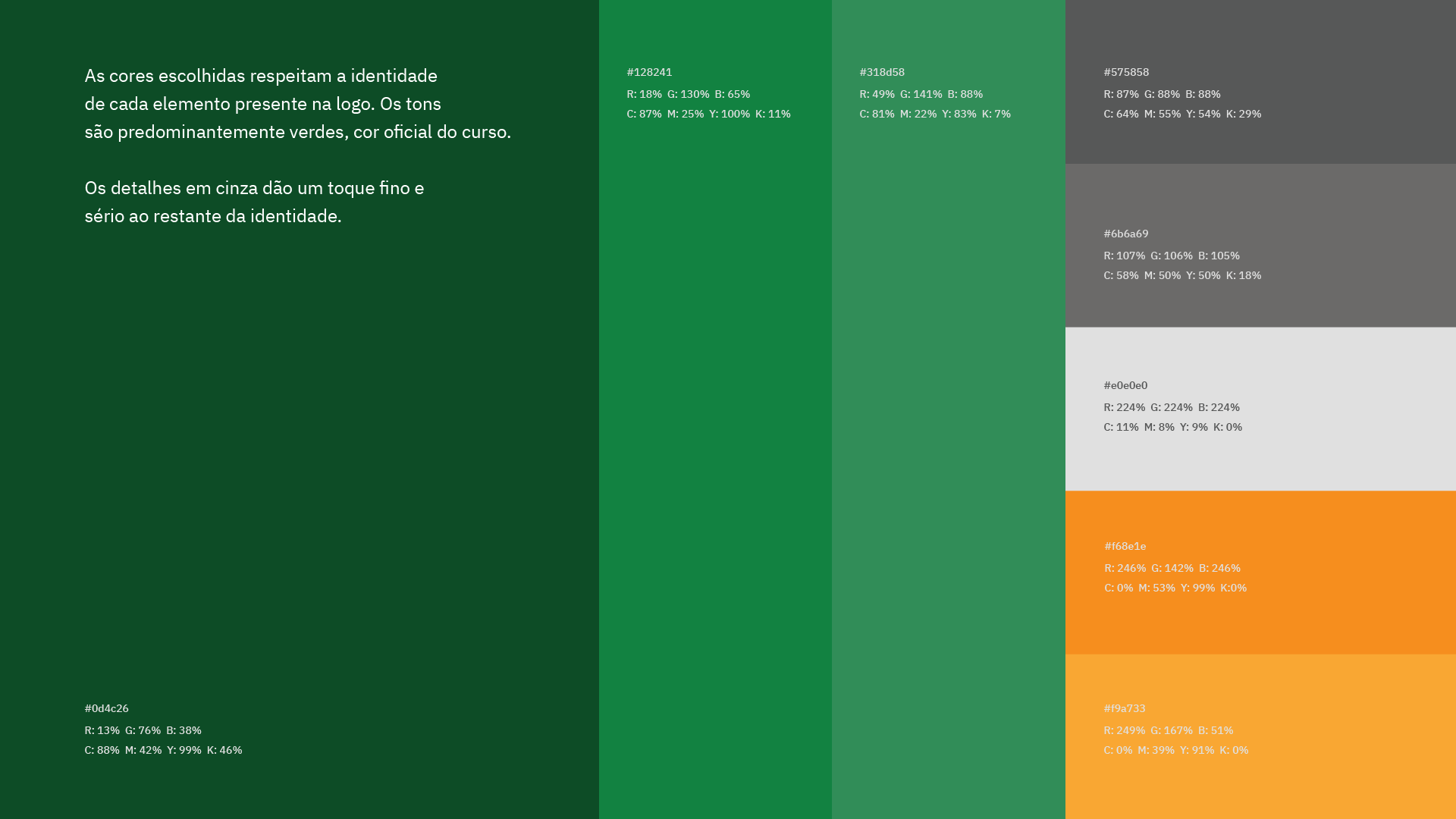This screenshot has width=1456, height=819.
Task: Select the #318d58 hex code label
Action: pos(882,72)
